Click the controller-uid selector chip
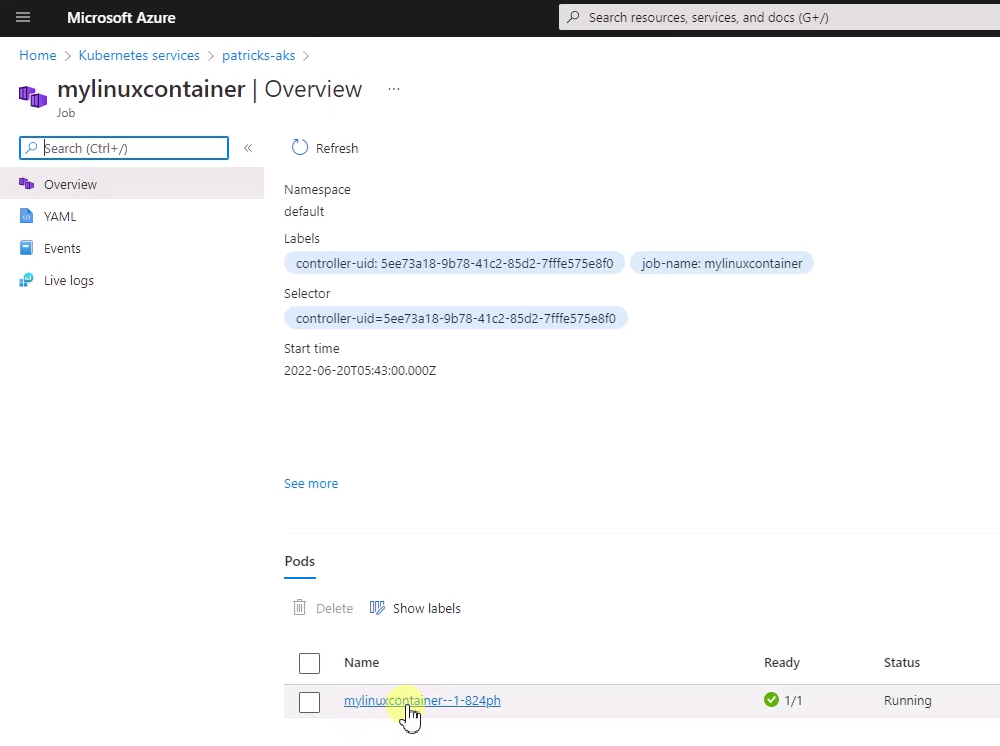Image resolution: width=1000 pixels, height=746 pixels. coord(456,318)
